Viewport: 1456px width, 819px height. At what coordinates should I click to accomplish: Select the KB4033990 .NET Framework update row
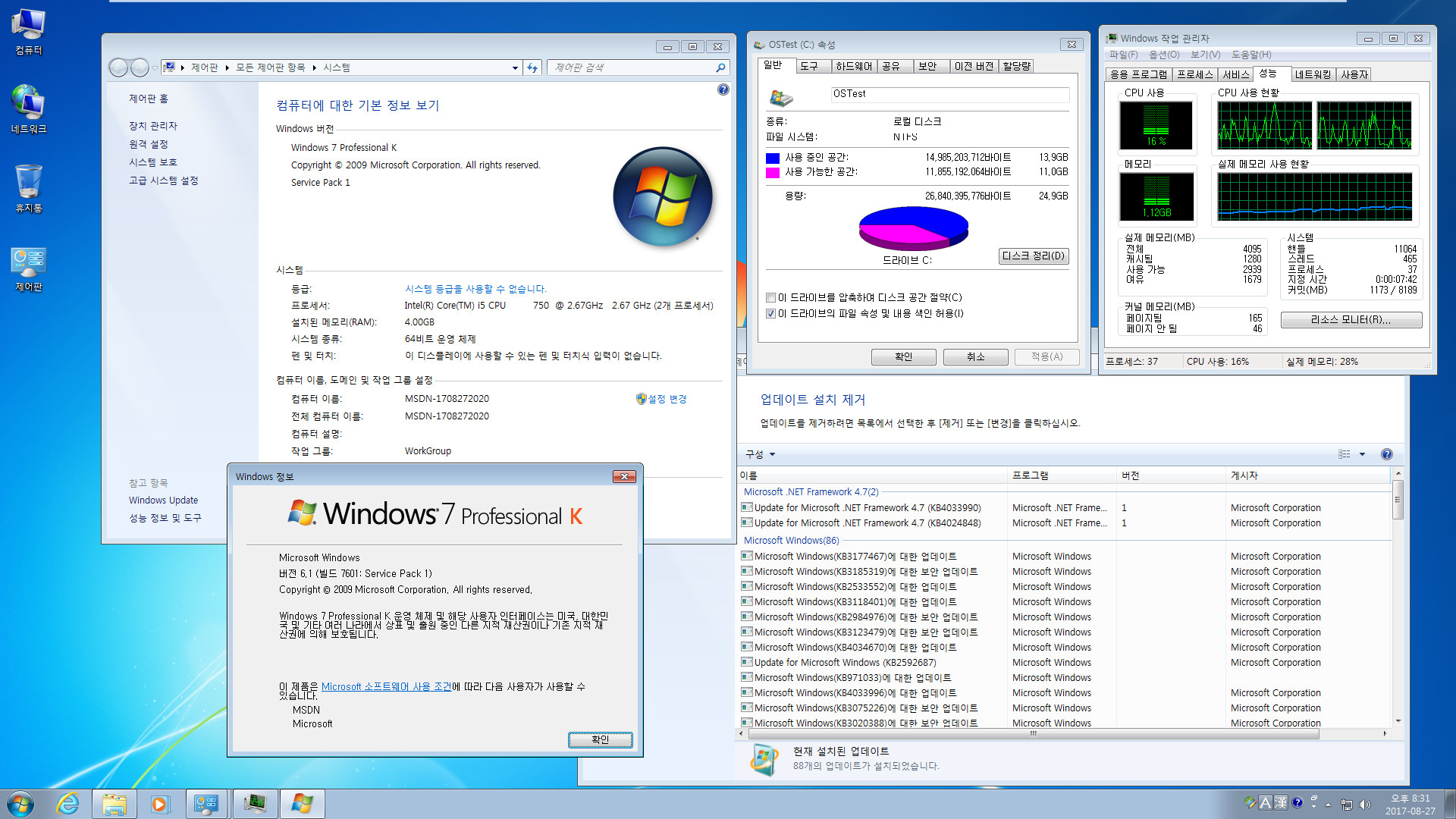point(1065,507)
